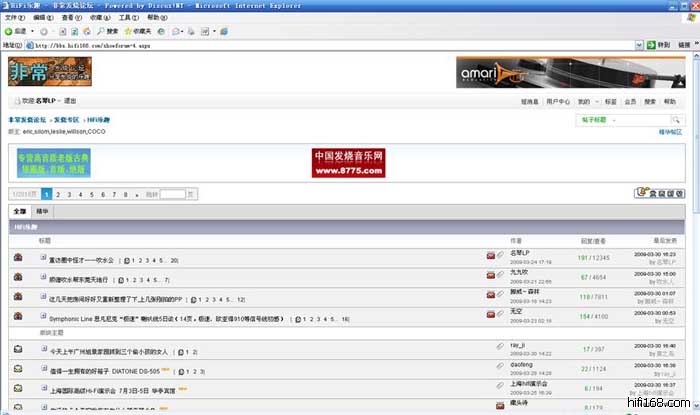Click pinned-thread folder icon beside Symphonic Line
Screen dimensions: 700x415
(18, 316)
